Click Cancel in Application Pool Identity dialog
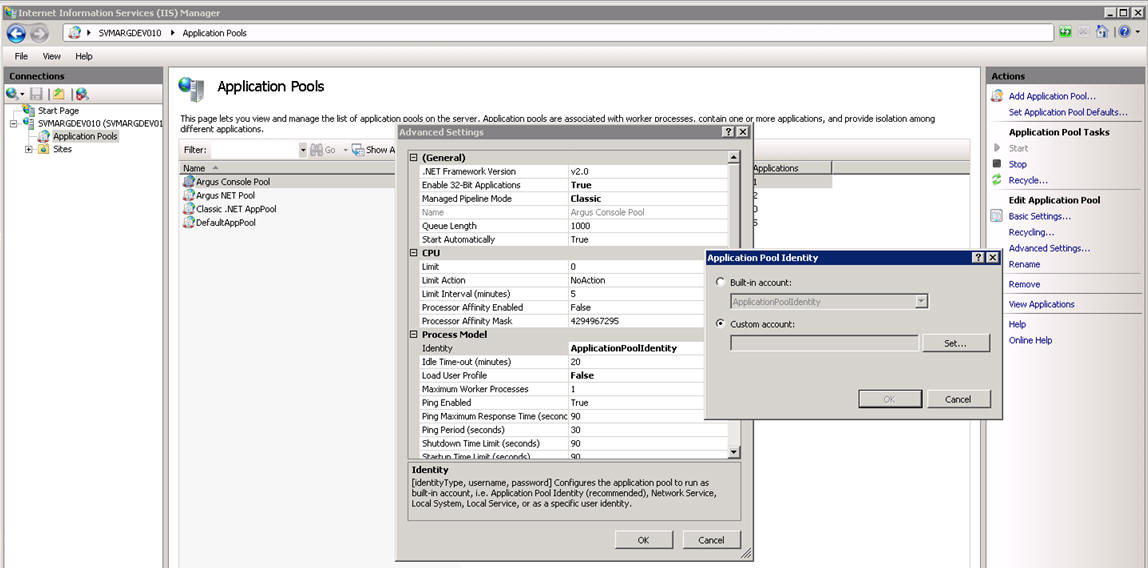The image size is (1148, 568). point(958,399)
